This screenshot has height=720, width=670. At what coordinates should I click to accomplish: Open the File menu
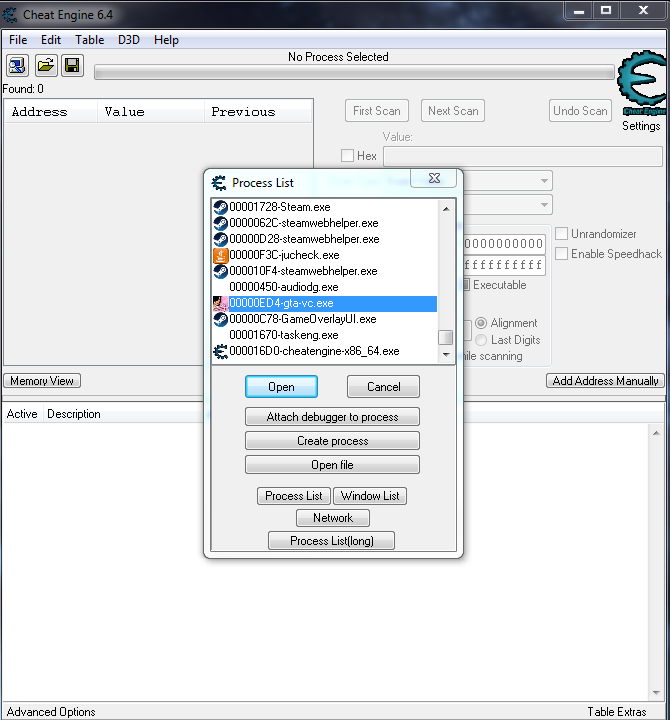tap(18, 40)
